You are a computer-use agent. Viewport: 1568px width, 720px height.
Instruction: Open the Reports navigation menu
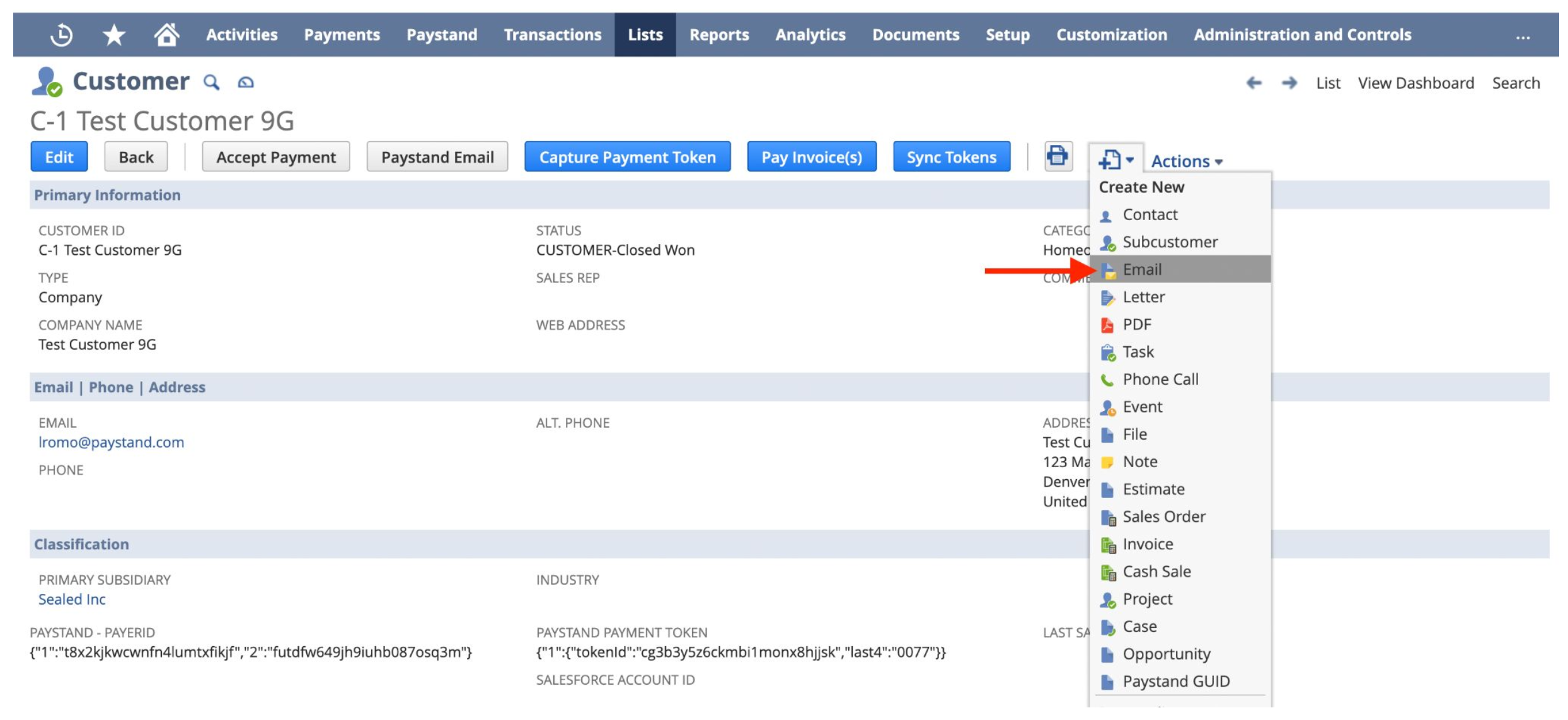coord(719,35)
